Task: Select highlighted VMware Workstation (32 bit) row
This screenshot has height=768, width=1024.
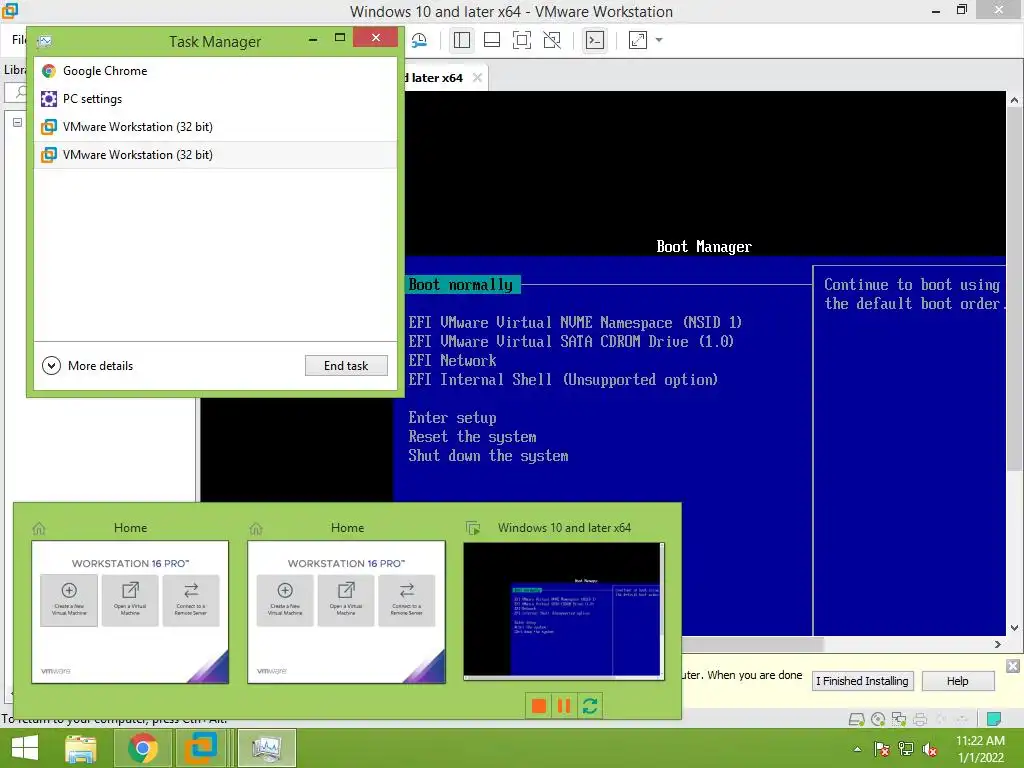Action: pyautogui.click(x=216, y=155)
